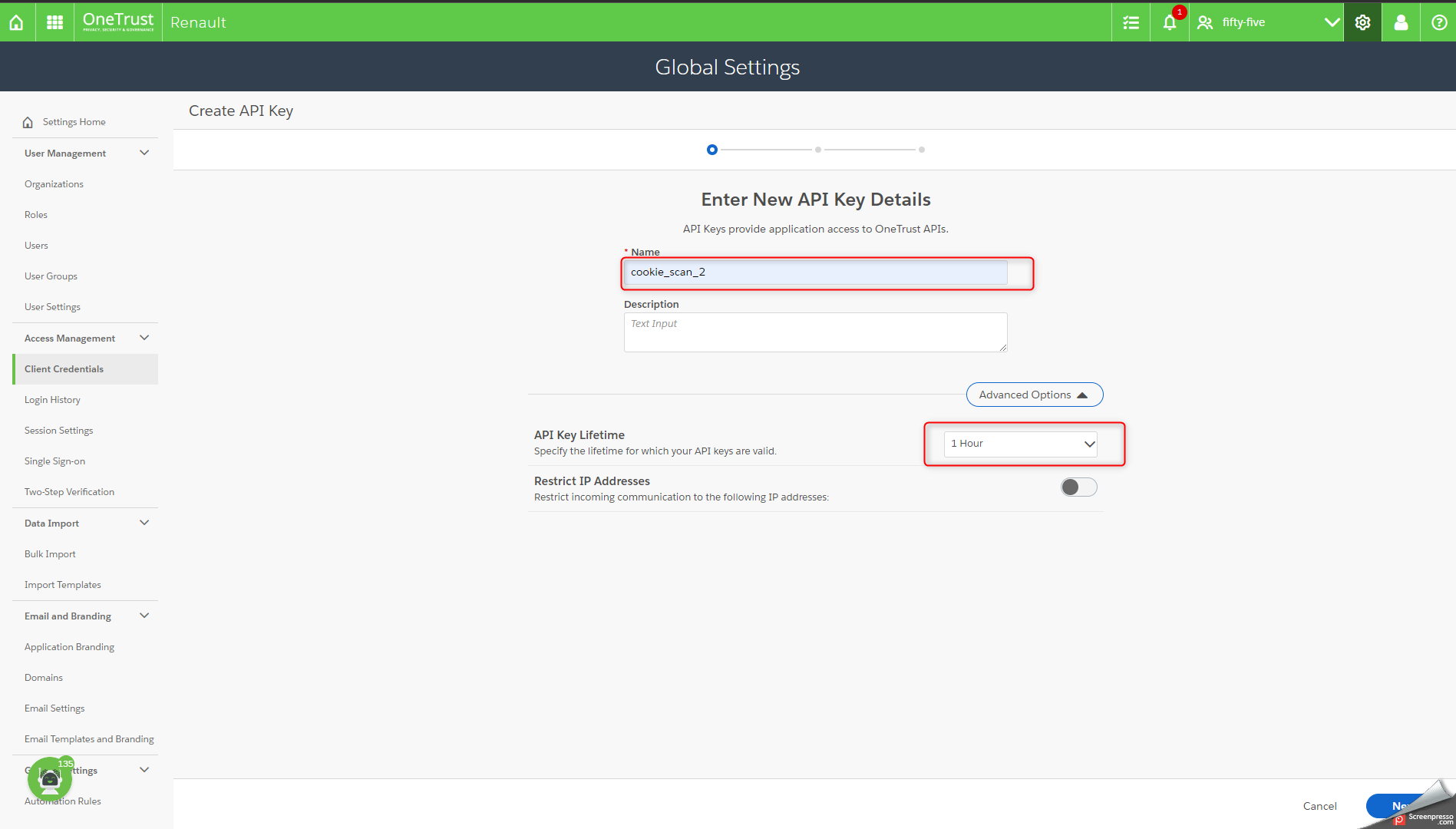Open Import Templates in sidebar
1456x829 pixels.
[62, 585]
